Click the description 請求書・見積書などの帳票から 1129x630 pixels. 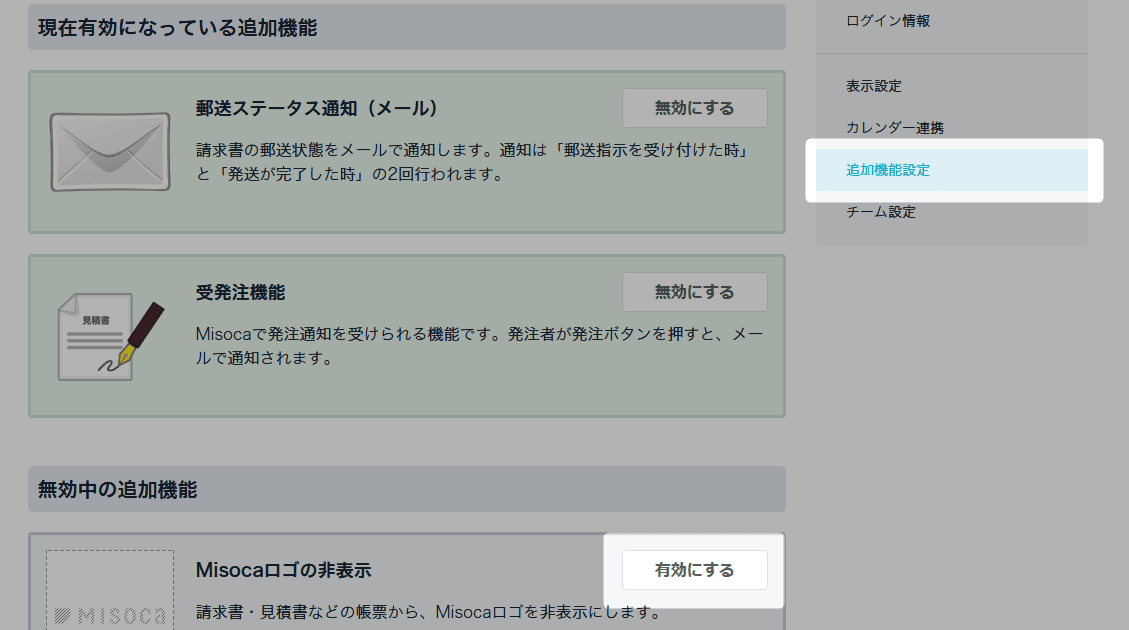(429, 612)
